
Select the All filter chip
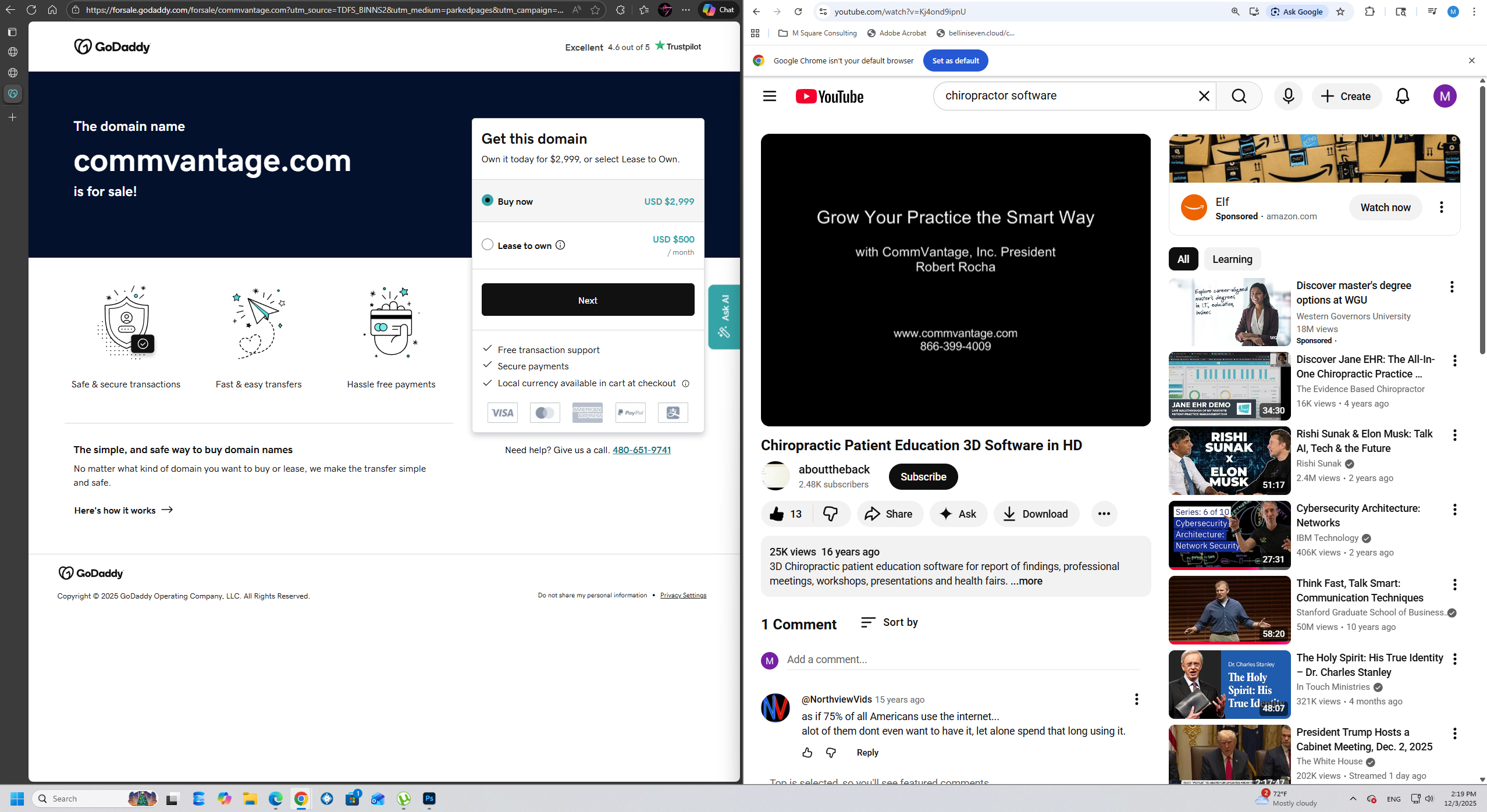(1183, 259)
